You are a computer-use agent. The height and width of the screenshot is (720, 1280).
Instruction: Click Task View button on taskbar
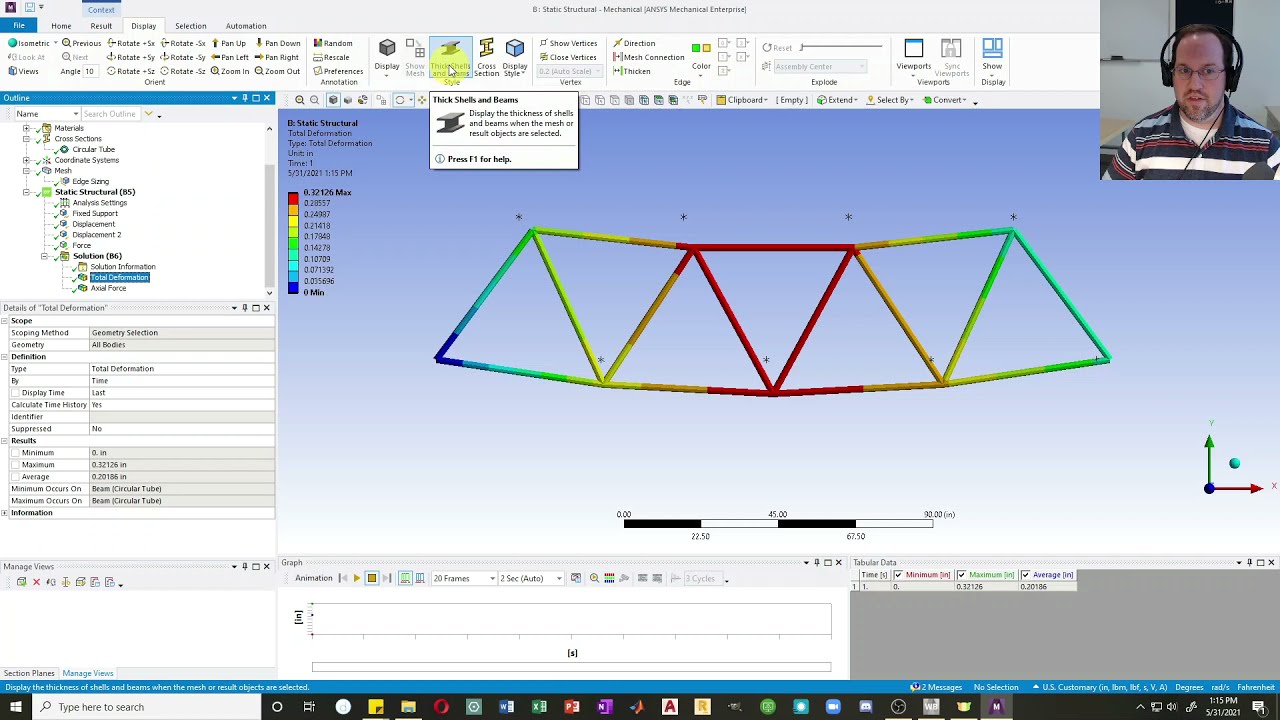pyautogui.click(x=309, y=707)
